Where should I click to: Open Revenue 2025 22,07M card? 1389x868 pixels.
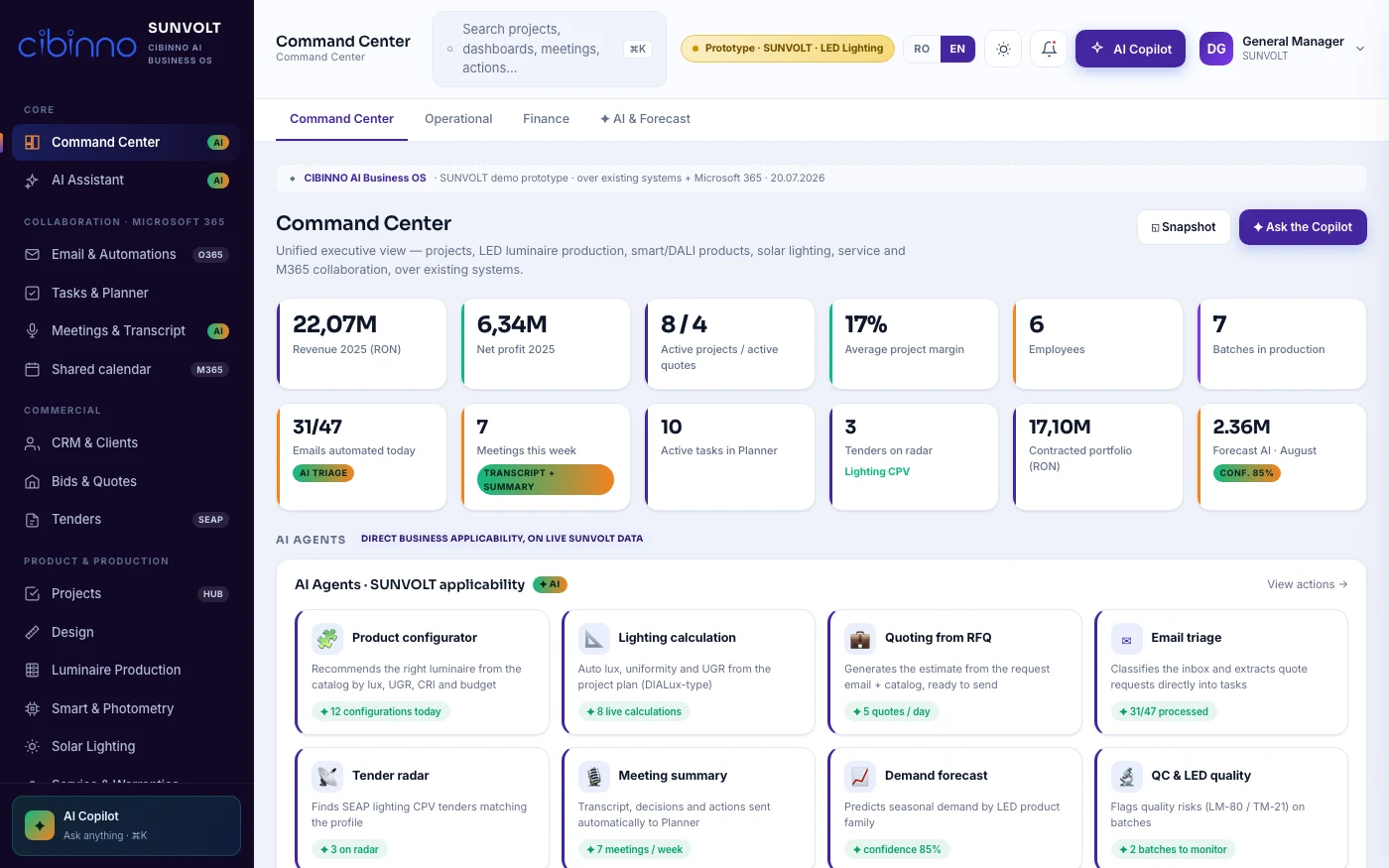pyautogui.click(x=361, y=344)
